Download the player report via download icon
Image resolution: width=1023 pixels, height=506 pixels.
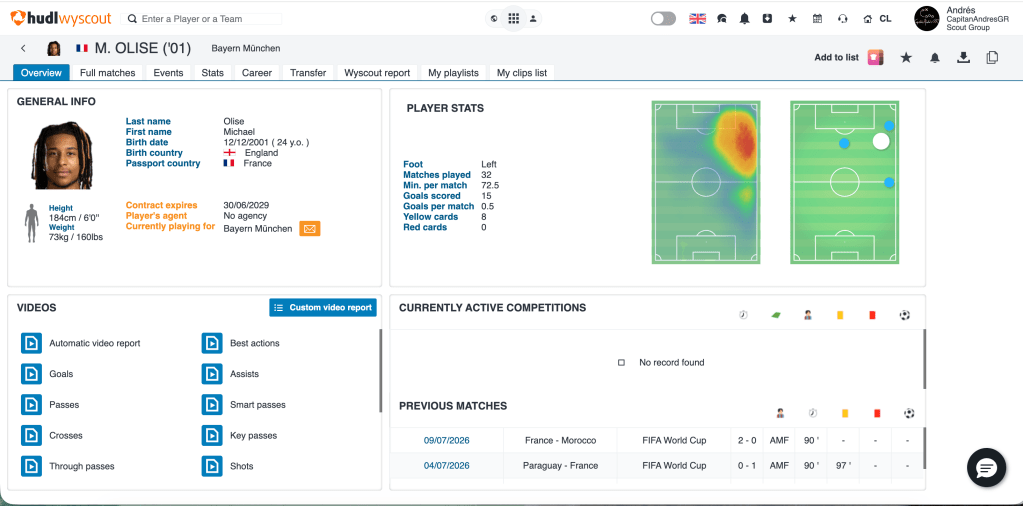[963, 57]
